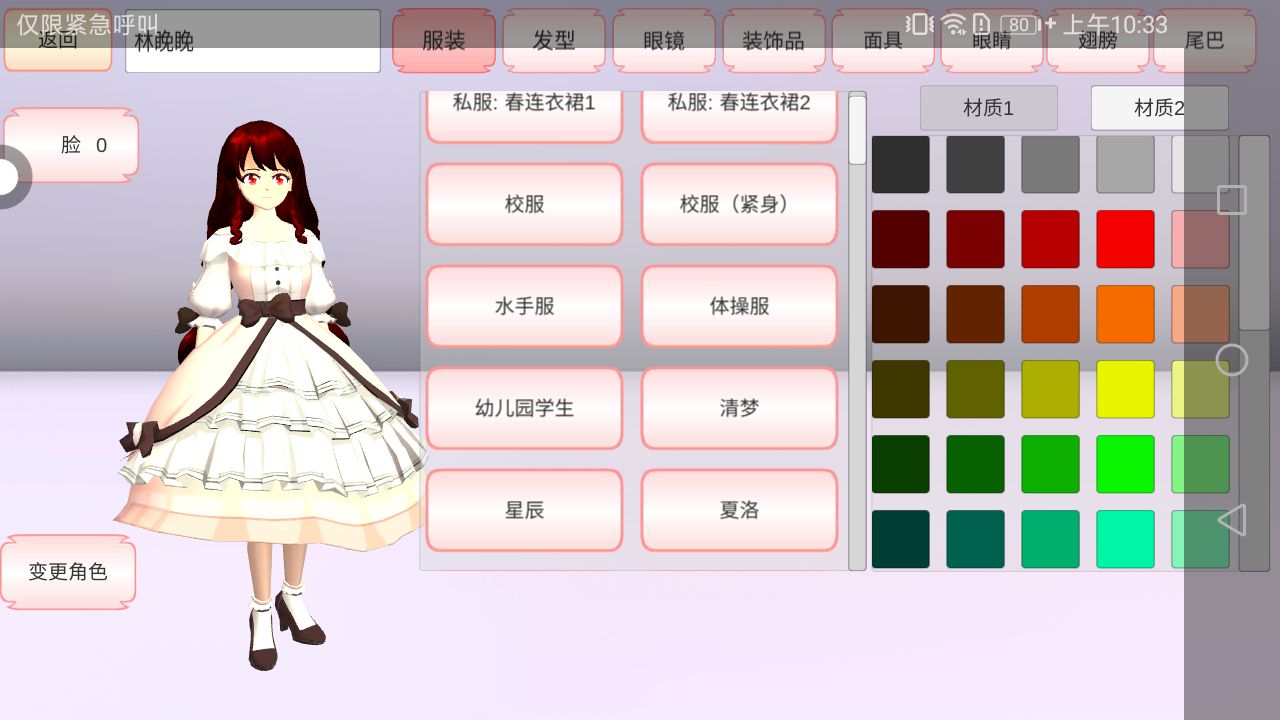Tap the Android recent apps square icon
Screen dimensions: 1280x720
coord(1232,200)
